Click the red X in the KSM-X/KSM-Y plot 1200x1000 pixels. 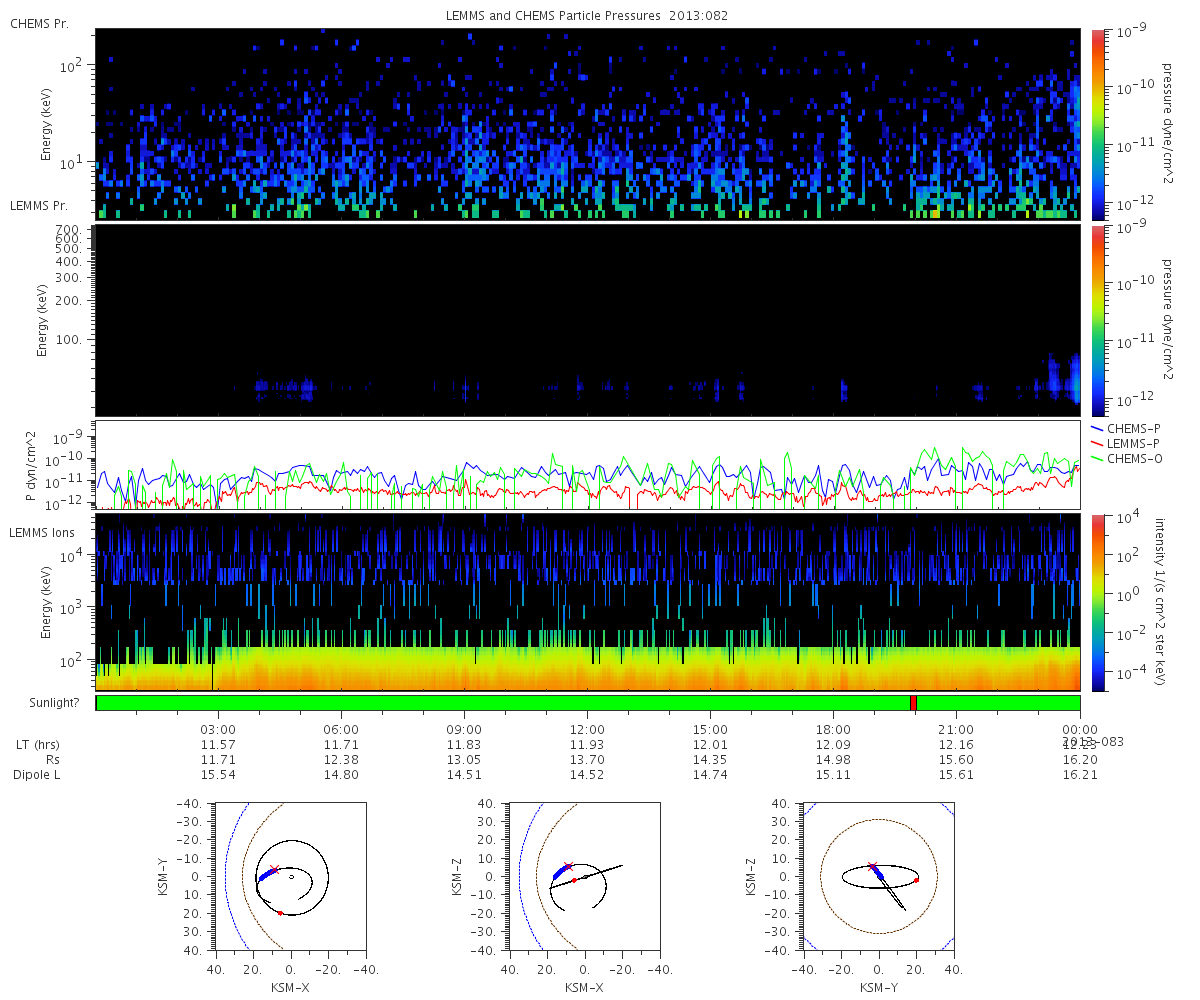click(x=275, y=869)
